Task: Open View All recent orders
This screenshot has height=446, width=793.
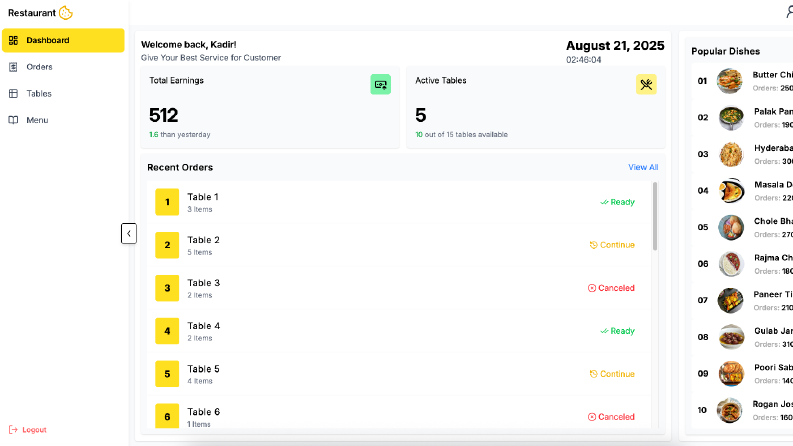Action: tap(643, 167)
